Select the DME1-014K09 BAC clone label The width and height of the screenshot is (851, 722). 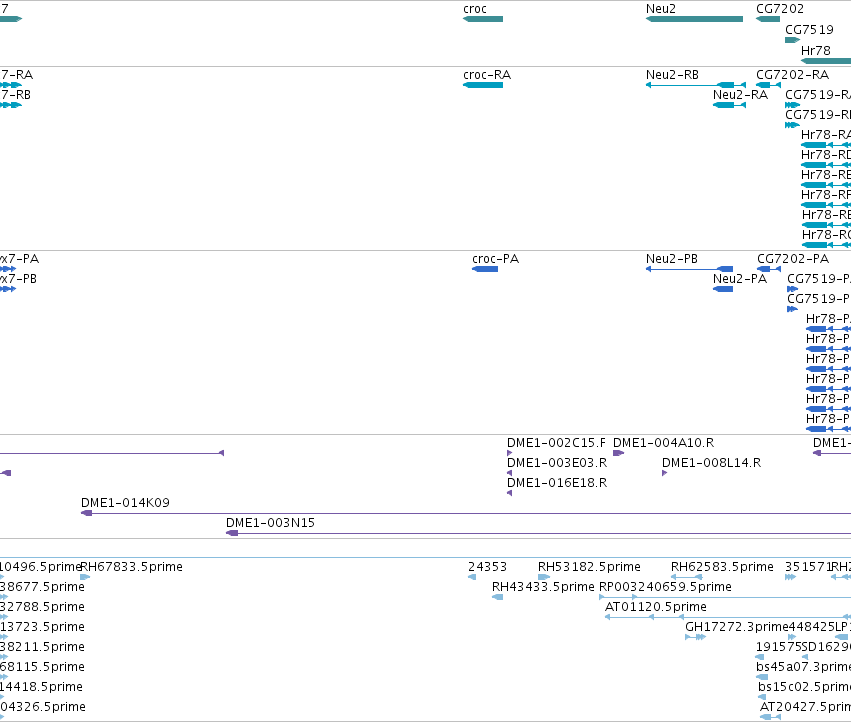click(125, 503)
